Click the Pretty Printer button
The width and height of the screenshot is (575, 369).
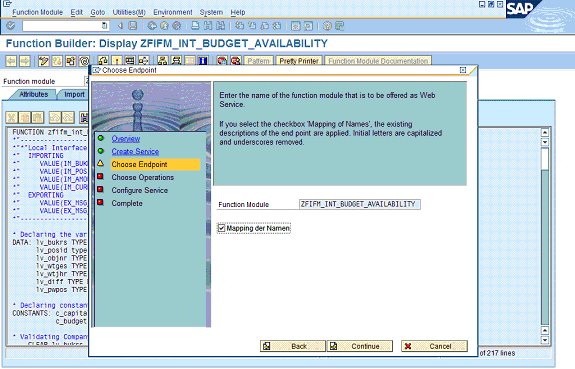[299, 61]
